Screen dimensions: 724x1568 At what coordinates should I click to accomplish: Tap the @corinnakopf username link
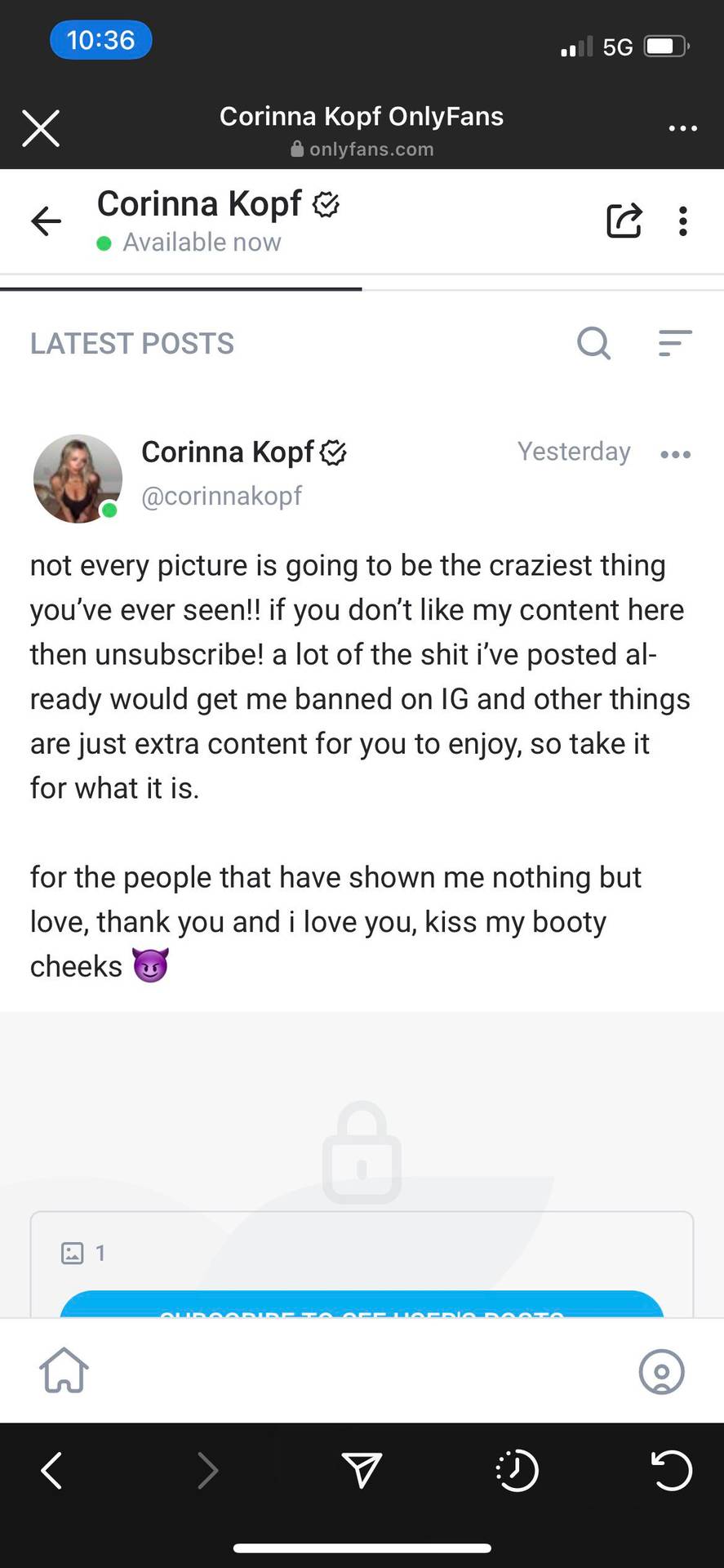click(x=222, y=496)
